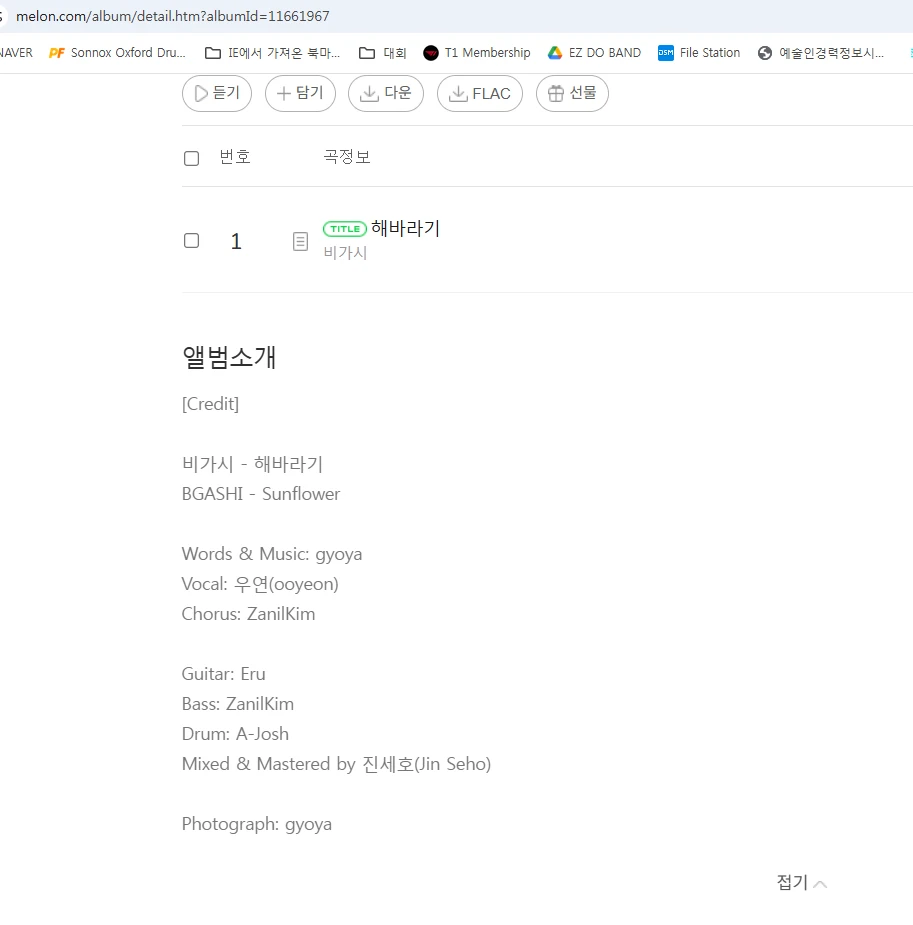This screenshot has height=925, width=913.
Task: Check the checkbox for track 1
Action: pyautogui.click(x=191, y=240)
